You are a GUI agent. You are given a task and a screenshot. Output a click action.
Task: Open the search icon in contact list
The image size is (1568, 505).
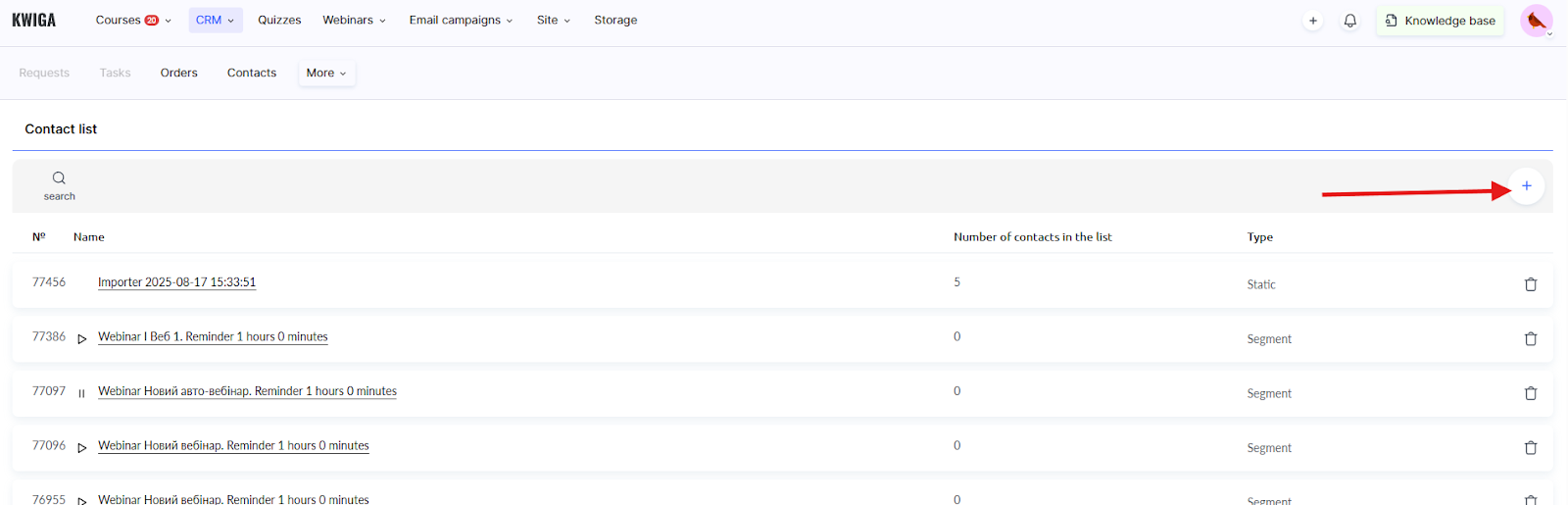(x=59, y=178)
